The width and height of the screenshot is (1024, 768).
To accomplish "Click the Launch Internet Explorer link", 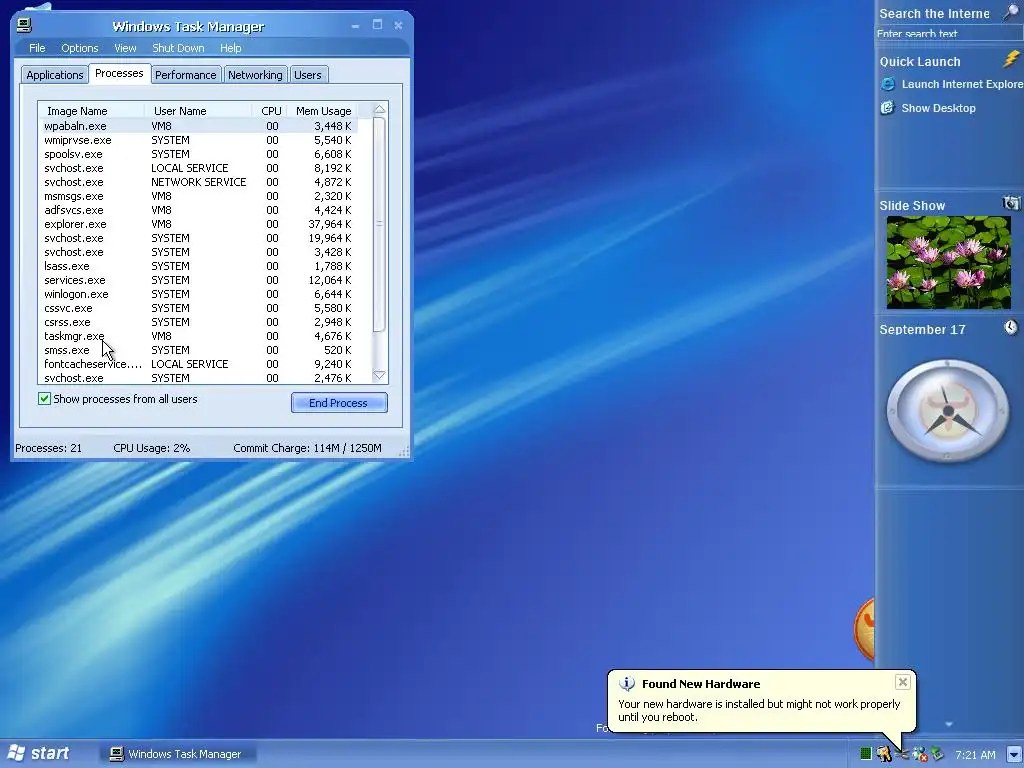I will 962,84.
